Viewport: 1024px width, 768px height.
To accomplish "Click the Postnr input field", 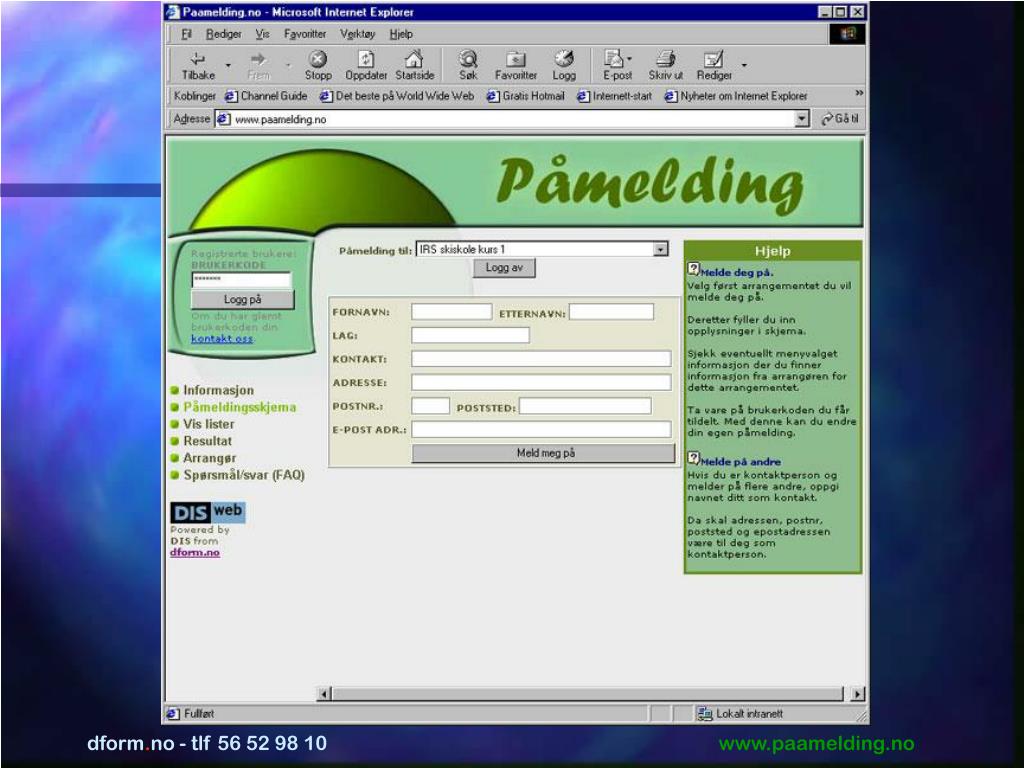I will point(430,406).
